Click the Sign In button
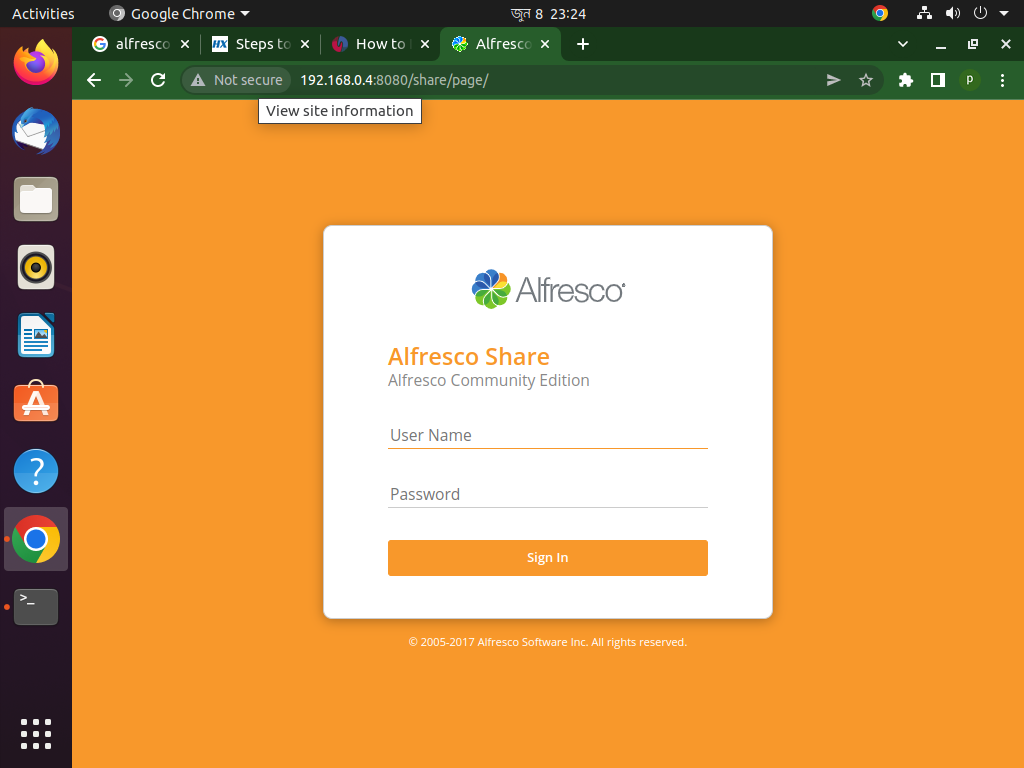Viewport: 1024px width, 768px height. [x=548, y=558]
